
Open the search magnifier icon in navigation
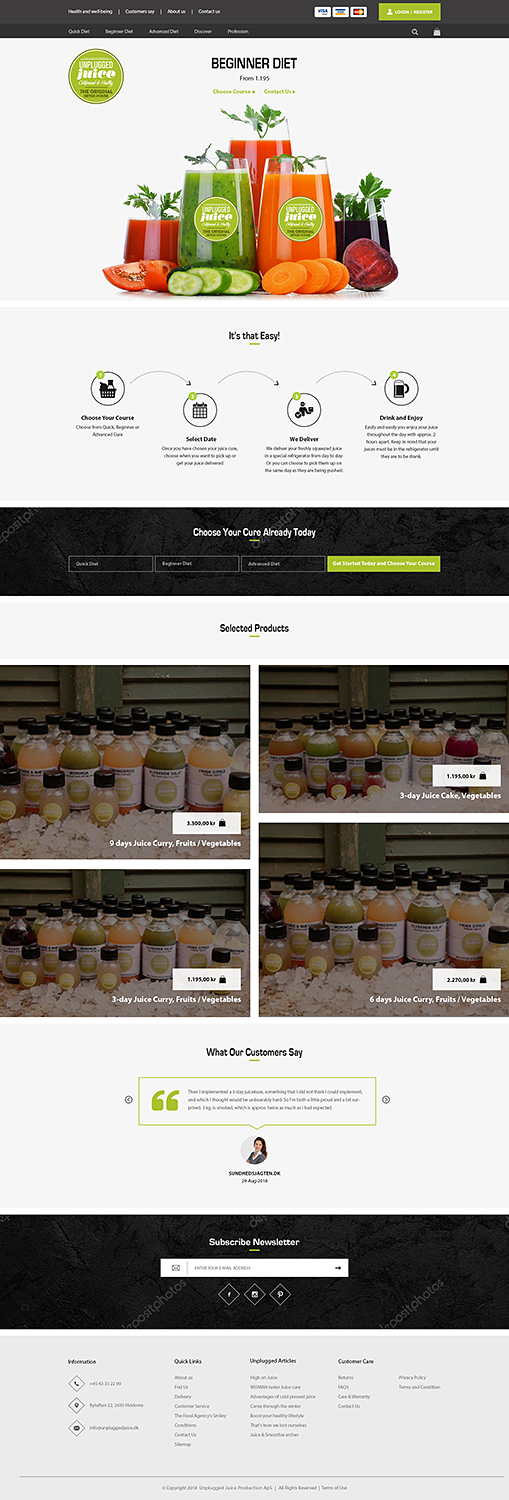click(415, 32)
